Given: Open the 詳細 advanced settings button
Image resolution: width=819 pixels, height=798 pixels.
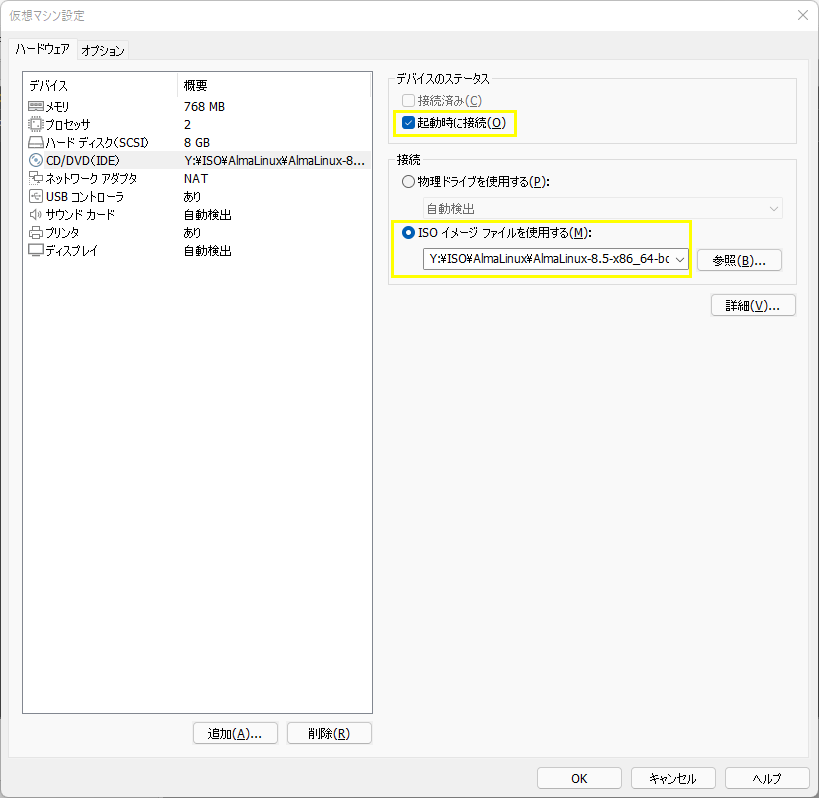Looking at the screenshot, I should point(752,306).
